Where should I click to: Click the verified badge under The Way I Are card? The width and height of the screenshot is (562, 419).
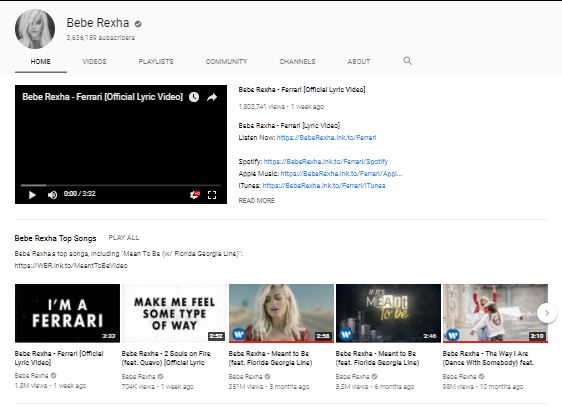click(x=481, y=376)
